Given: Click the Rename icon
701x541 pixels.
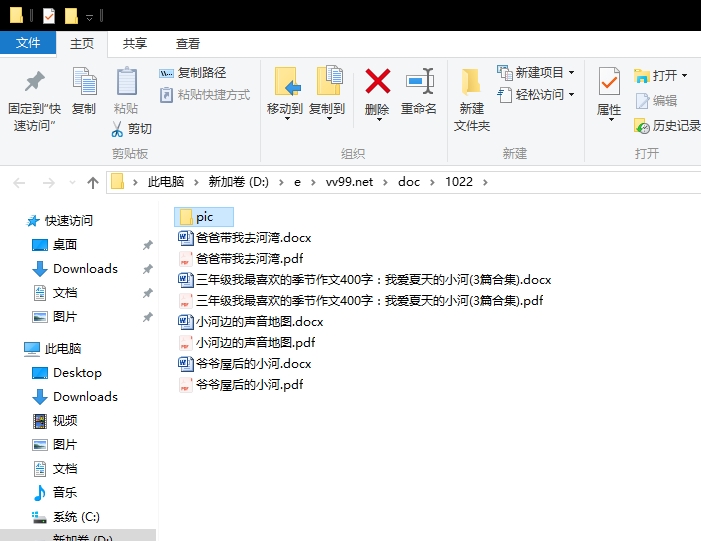Looking at the screenshot, I should click(x=420, y=81).
